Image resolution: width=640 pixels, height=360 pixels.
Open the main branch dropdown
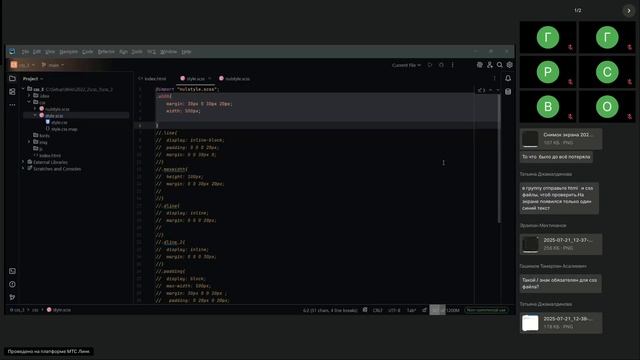click(x=53, y=65)
